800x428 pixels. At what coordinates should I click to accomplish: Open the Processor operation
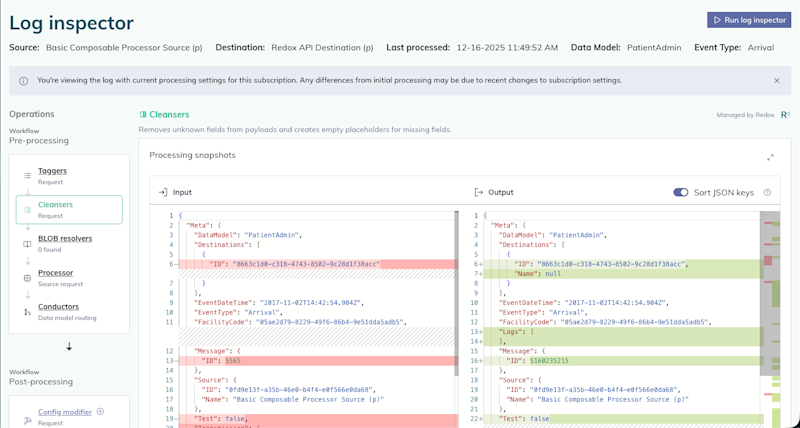click(x=56, y=272)
